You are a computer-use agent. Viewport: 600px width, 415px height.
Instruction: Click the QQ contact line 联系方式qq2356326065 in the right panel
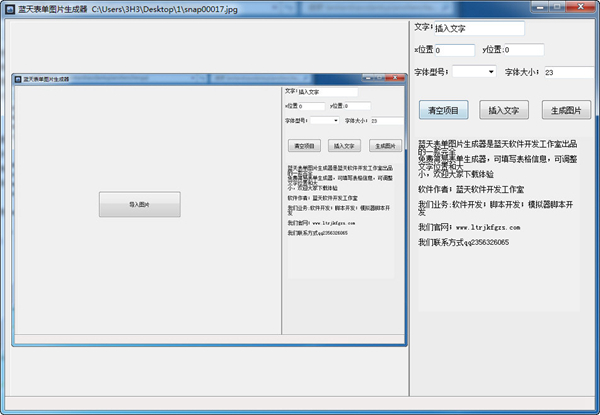coord(464,242)
